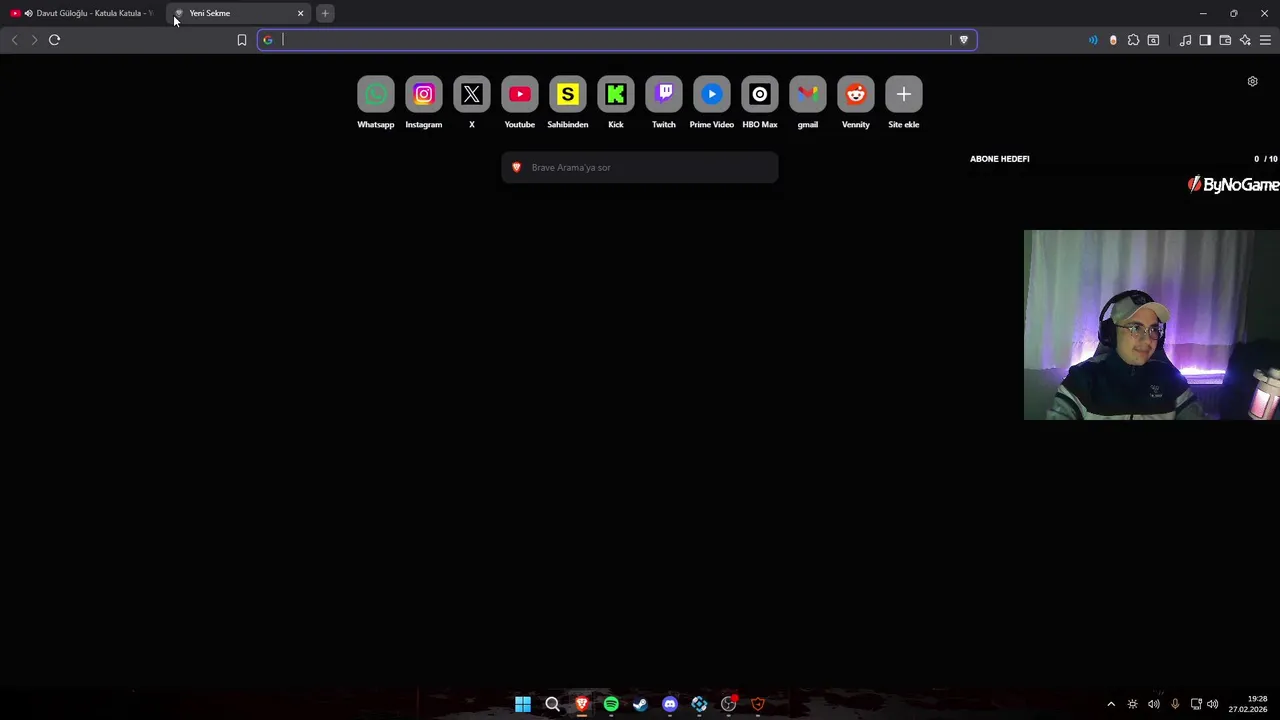The height and width of the screenshot is (720, 1280).
Task: Click the tab search window icon in toolbar
Action: (1153, 40)
